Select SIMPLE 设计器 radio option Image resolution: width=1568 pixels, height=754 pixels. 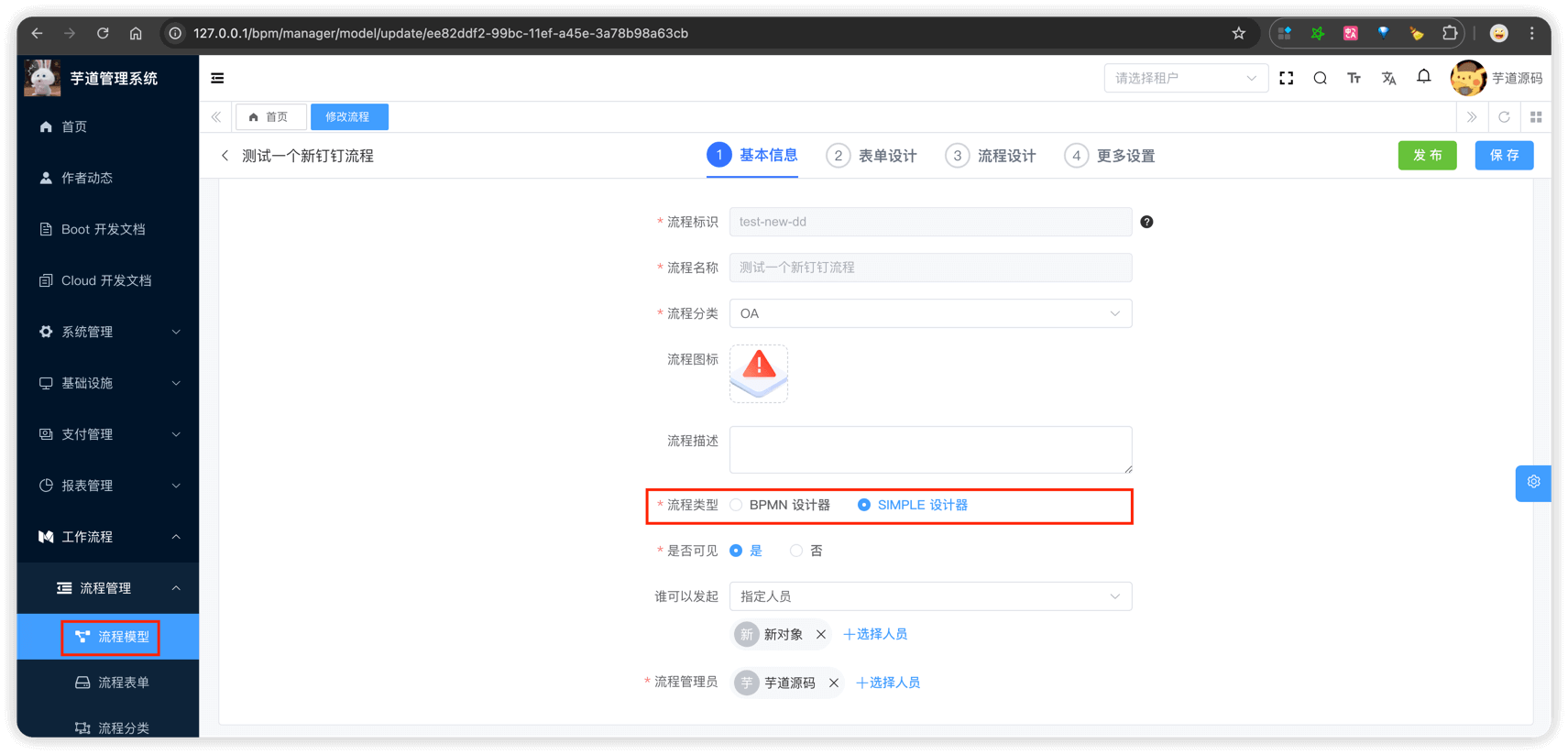913,505
